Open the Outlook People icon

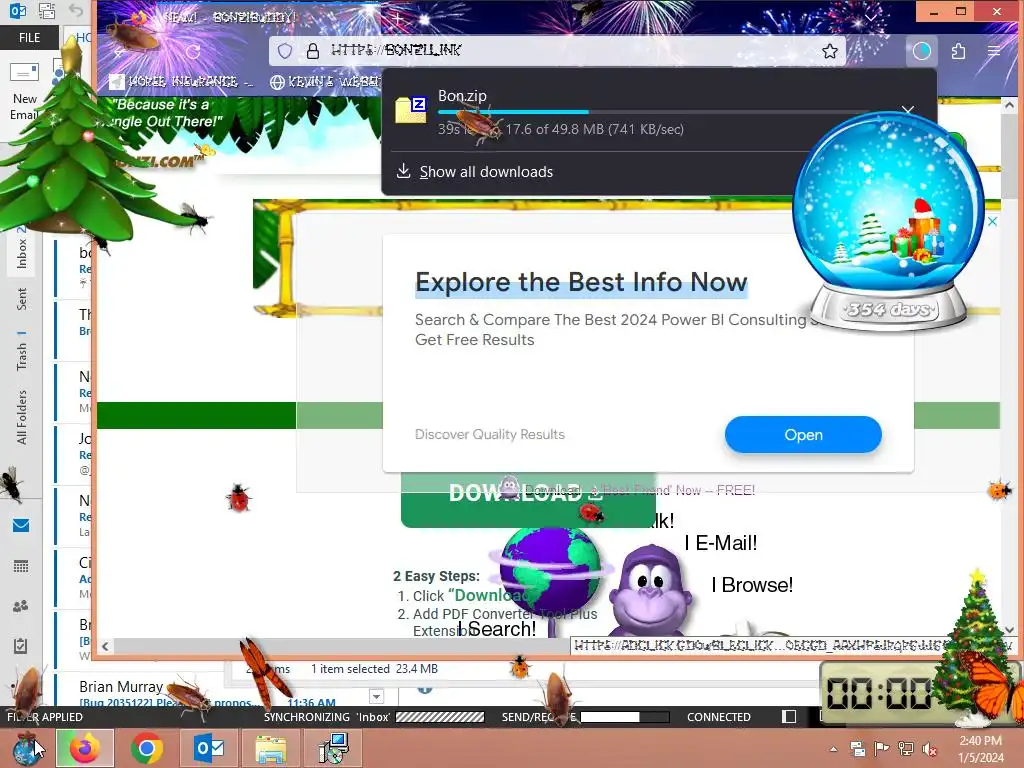tap(21, 606)
